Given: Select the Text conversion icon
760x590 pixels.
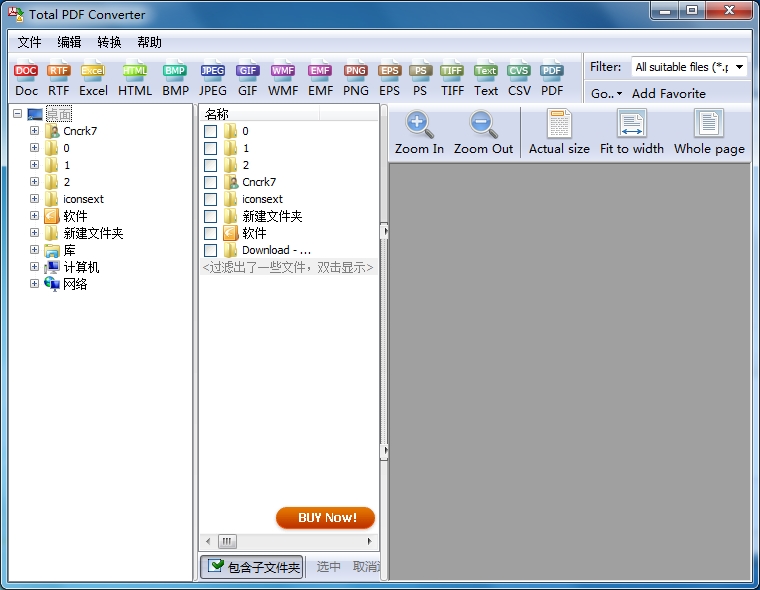Looking at the screenshot, I should [x=486, y=80].
